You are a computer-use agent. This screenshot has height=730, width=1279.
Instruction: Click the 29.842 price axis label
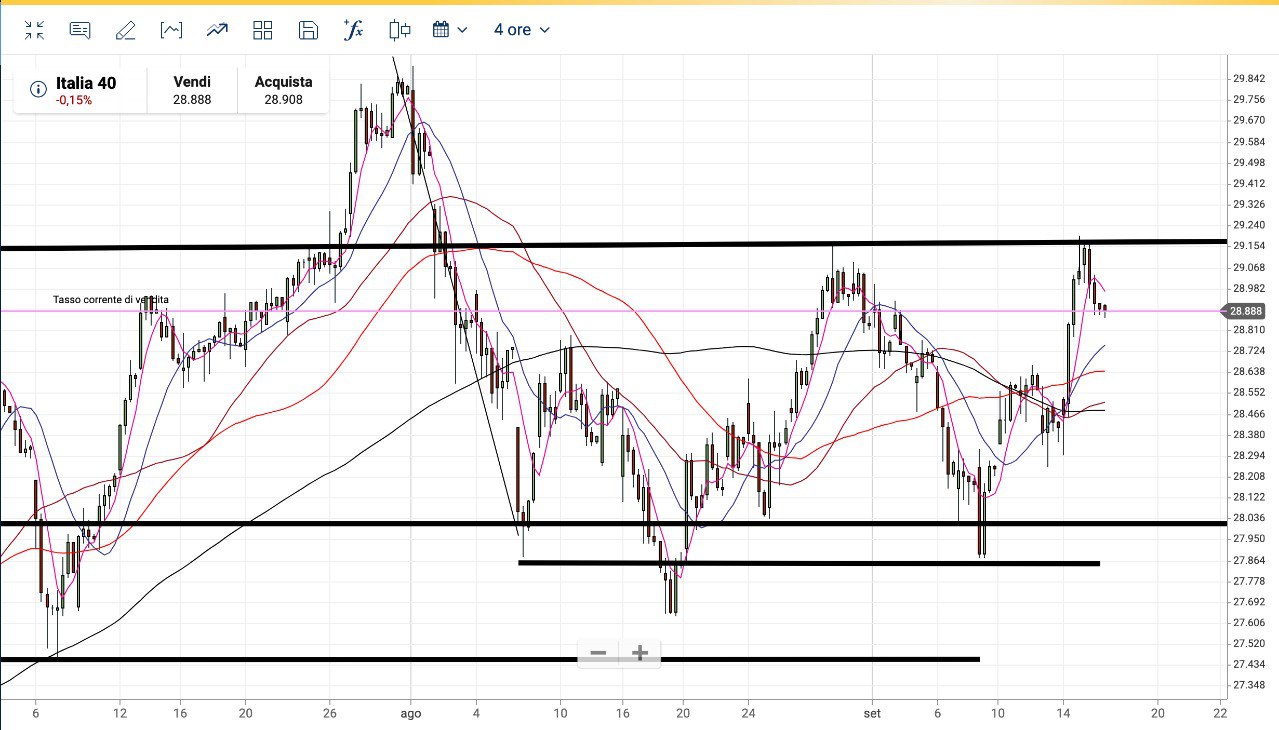[x=1249, y=78]
